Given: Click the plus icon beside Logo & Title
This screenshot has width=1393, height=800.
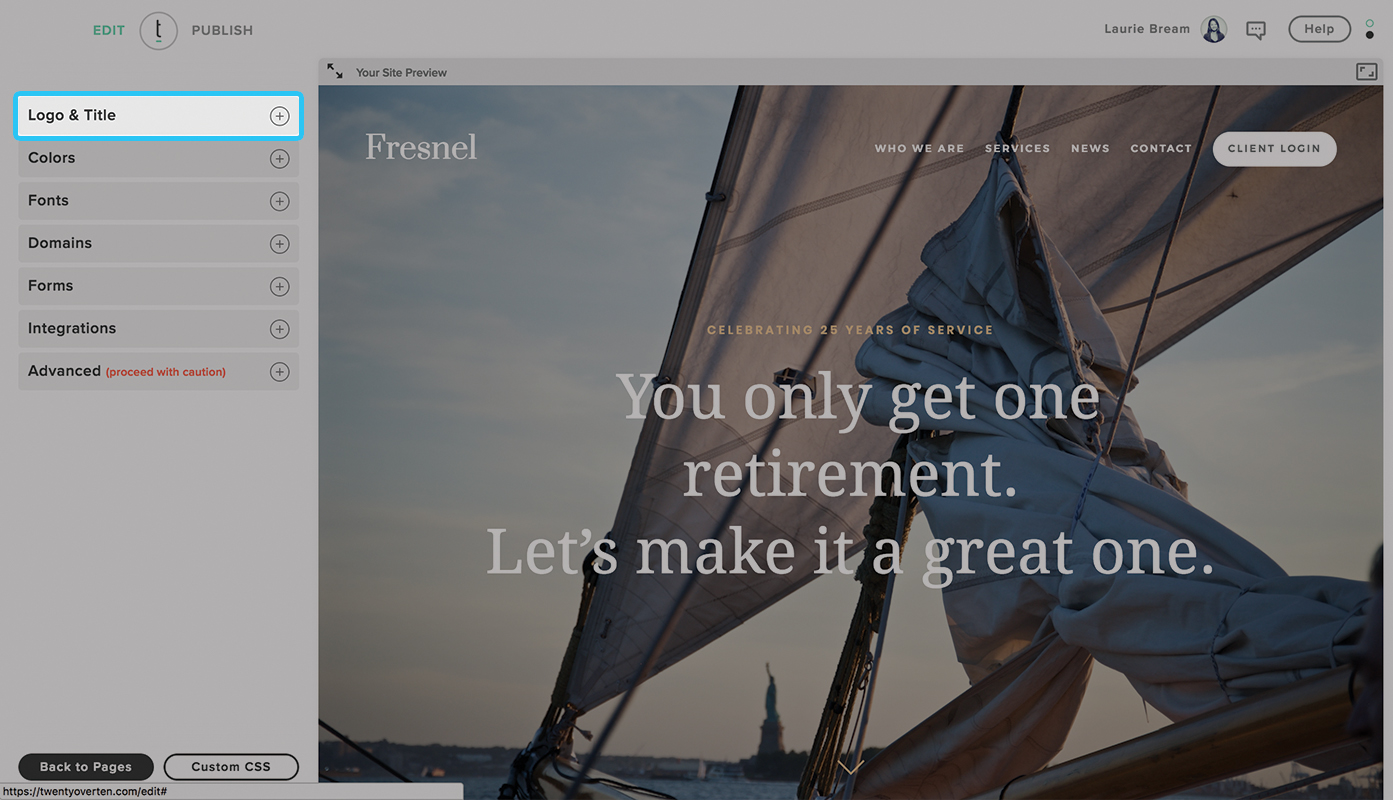Looking at the screenshot, I should (280, 116).
